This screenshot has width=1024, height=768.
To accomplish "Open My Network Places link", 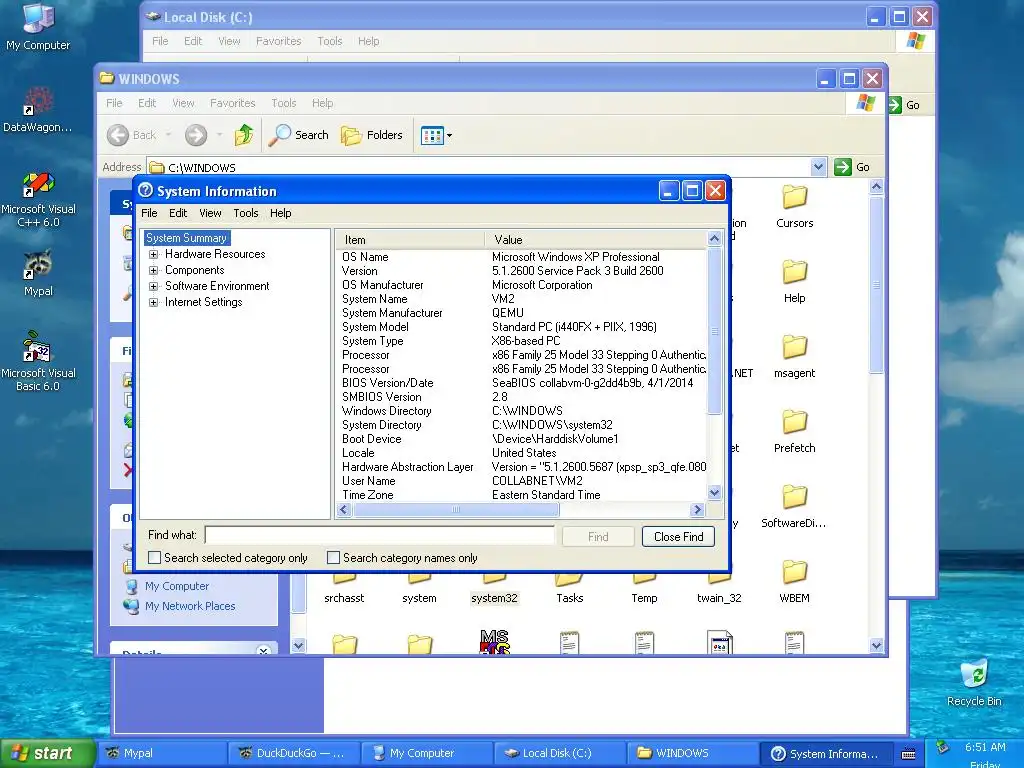I will (190, 606).
